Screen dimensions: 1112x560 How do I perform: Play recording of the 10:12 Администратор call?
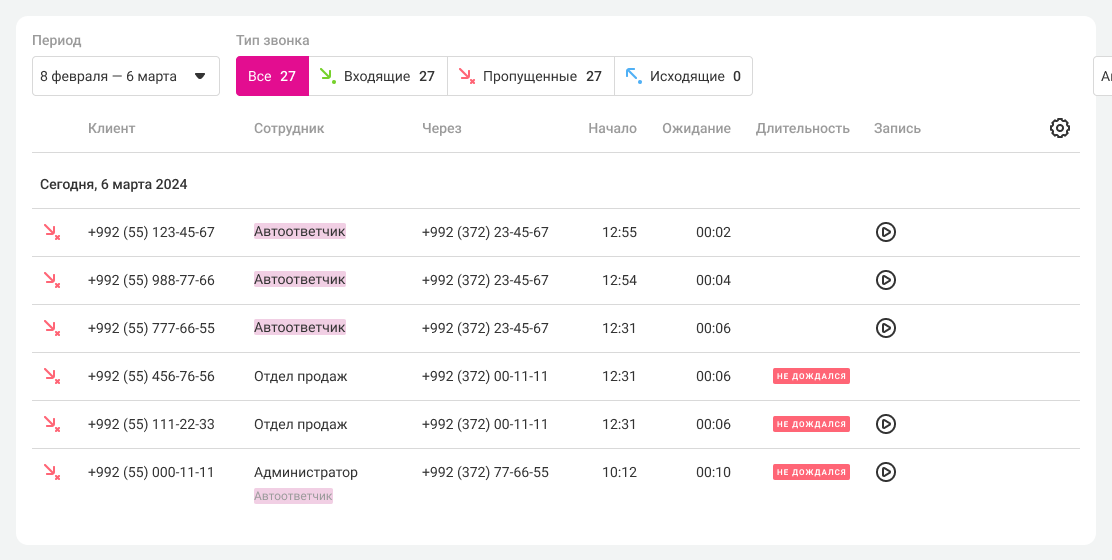pyautogui.click(x=885, y=472)
